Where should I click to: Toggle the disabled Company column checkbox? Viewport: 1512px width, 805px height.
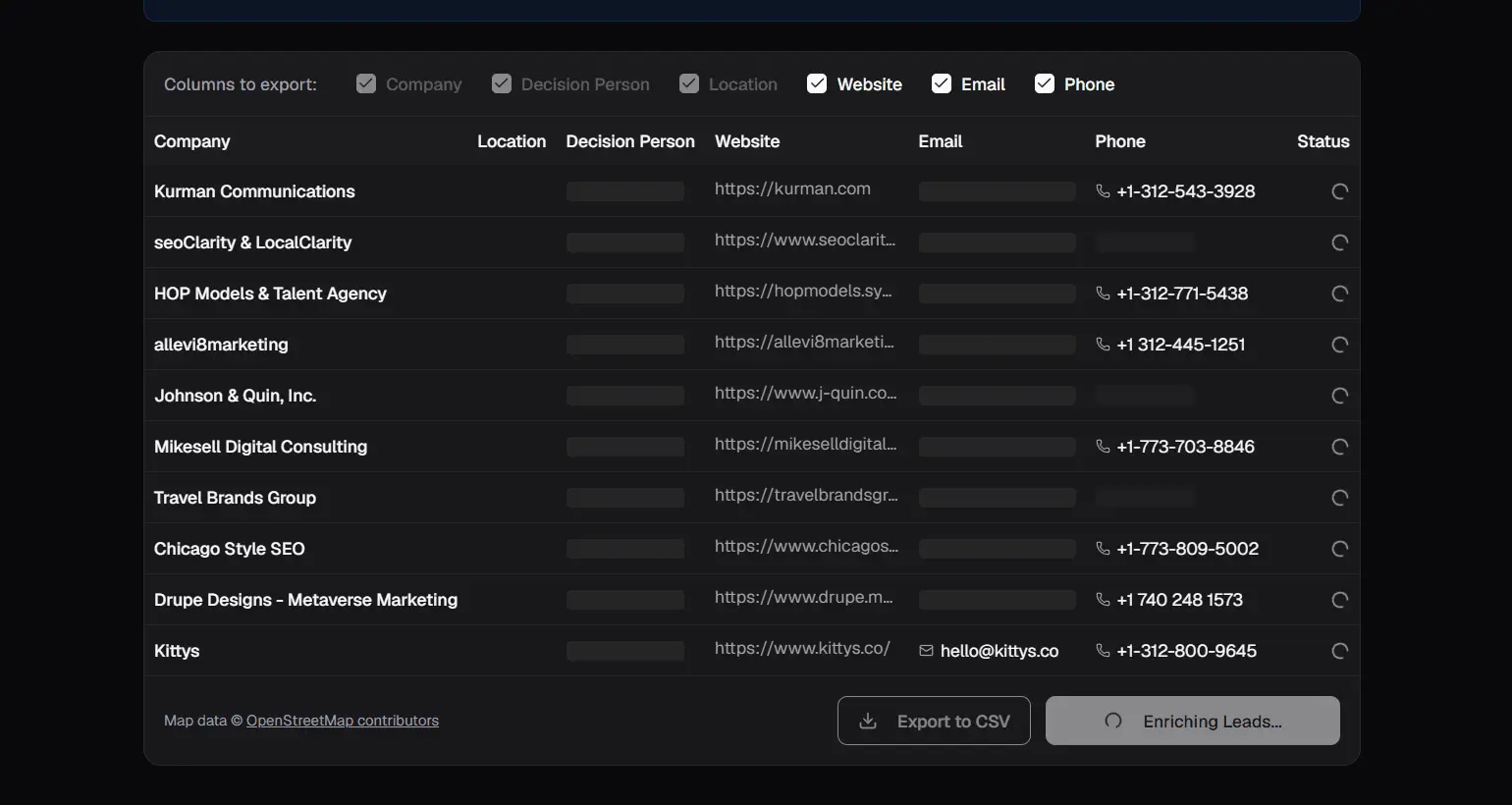(366, 83)
